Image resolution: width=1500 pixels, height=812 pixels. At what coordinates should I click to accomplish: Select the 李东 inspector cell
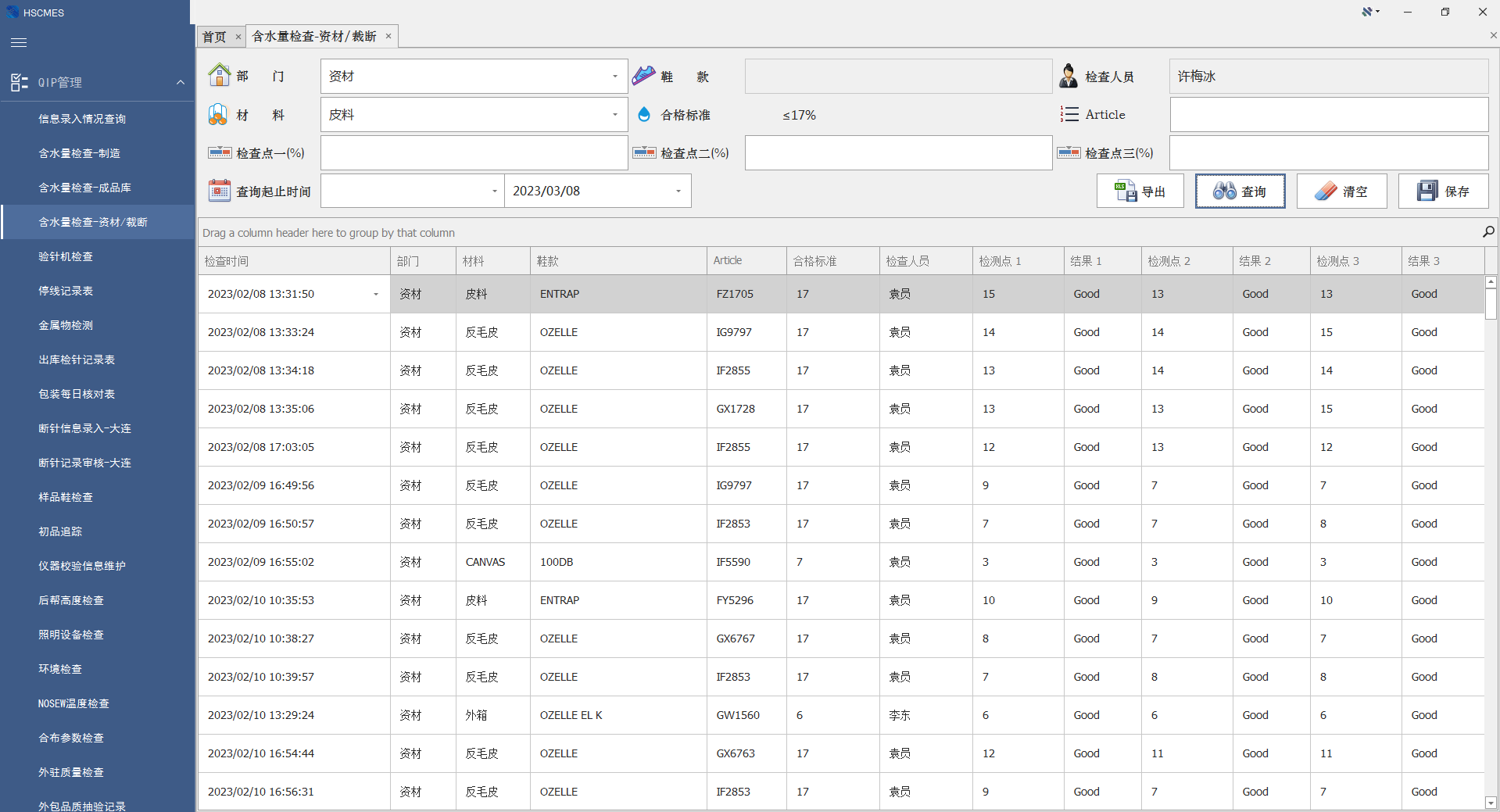click(x=926, y=715)
